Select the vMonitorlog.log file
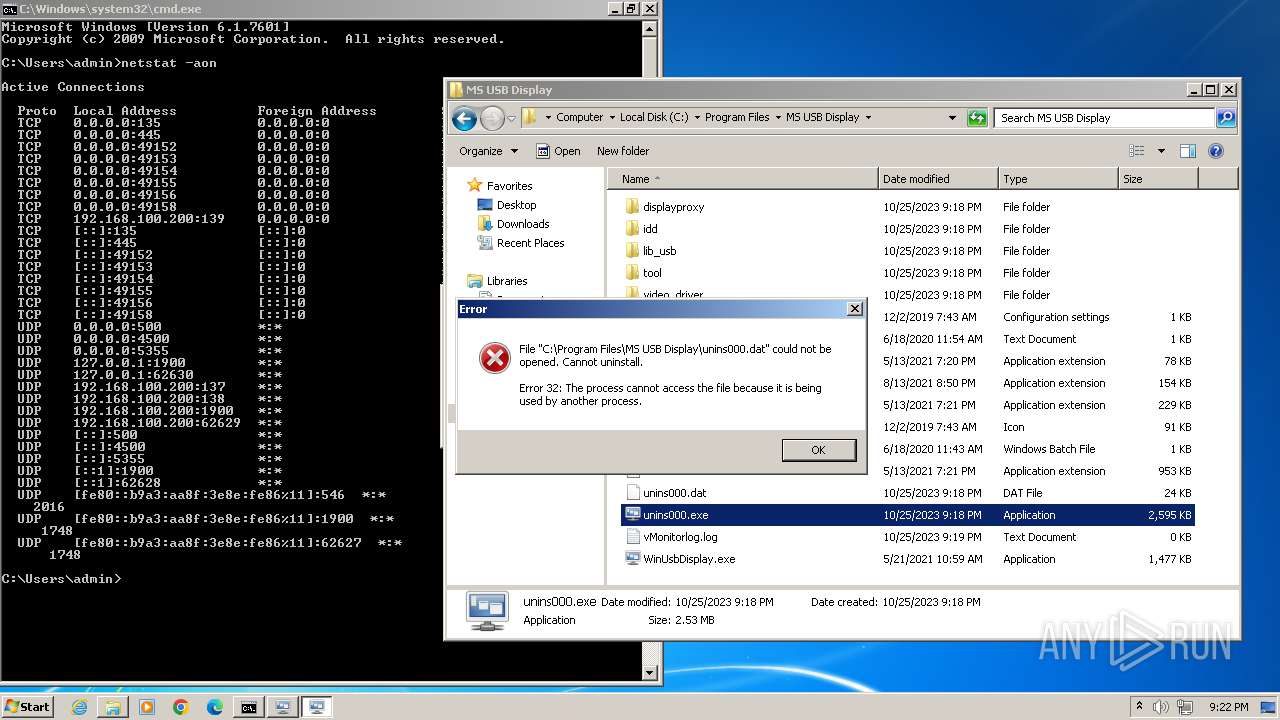Screen dimensions: 1280x720 point(680,537)
